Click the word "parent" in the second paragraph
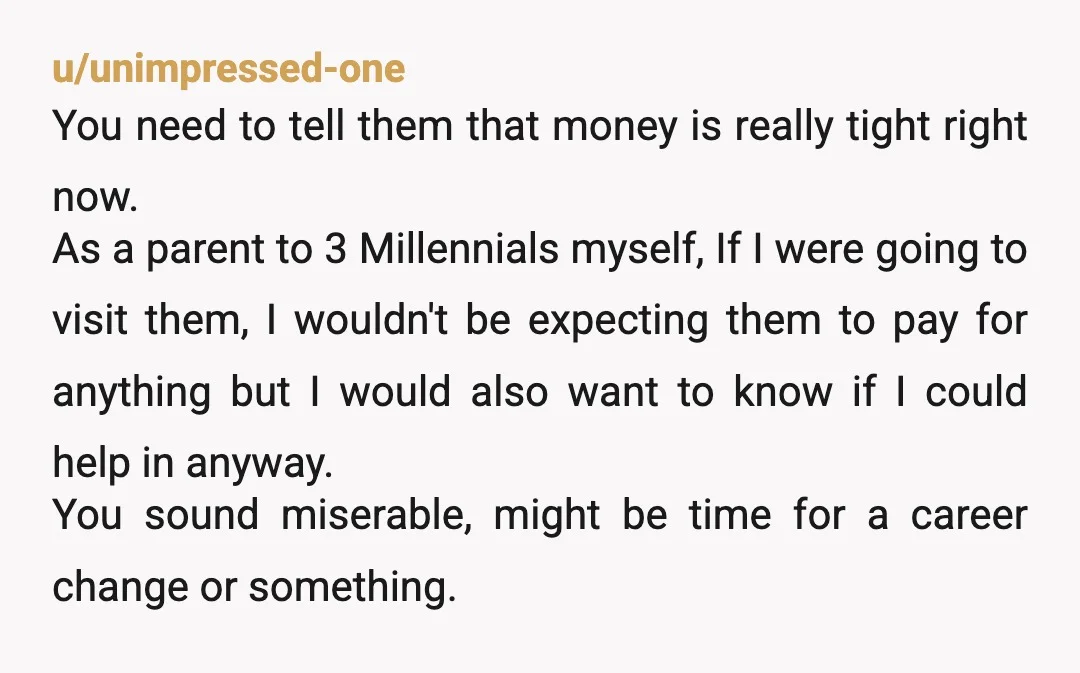1080x673 pixels. coord(205,251)
